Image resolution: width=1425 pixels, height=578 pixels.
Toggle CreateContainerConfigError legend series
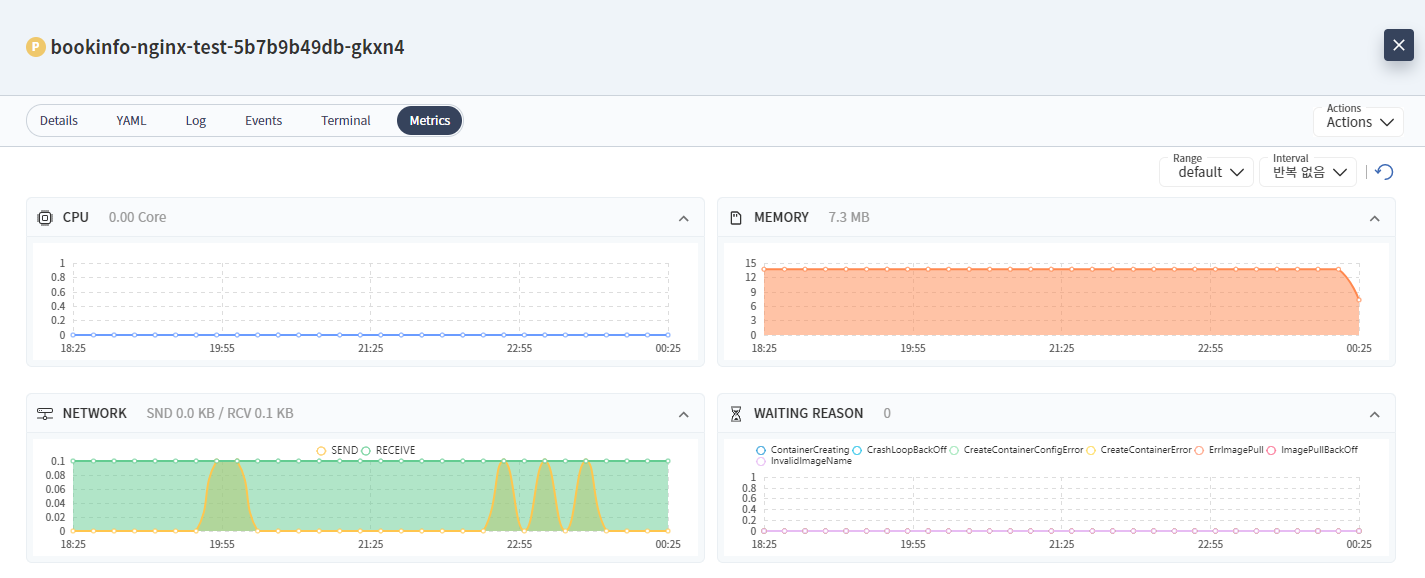pos(1016,450)
